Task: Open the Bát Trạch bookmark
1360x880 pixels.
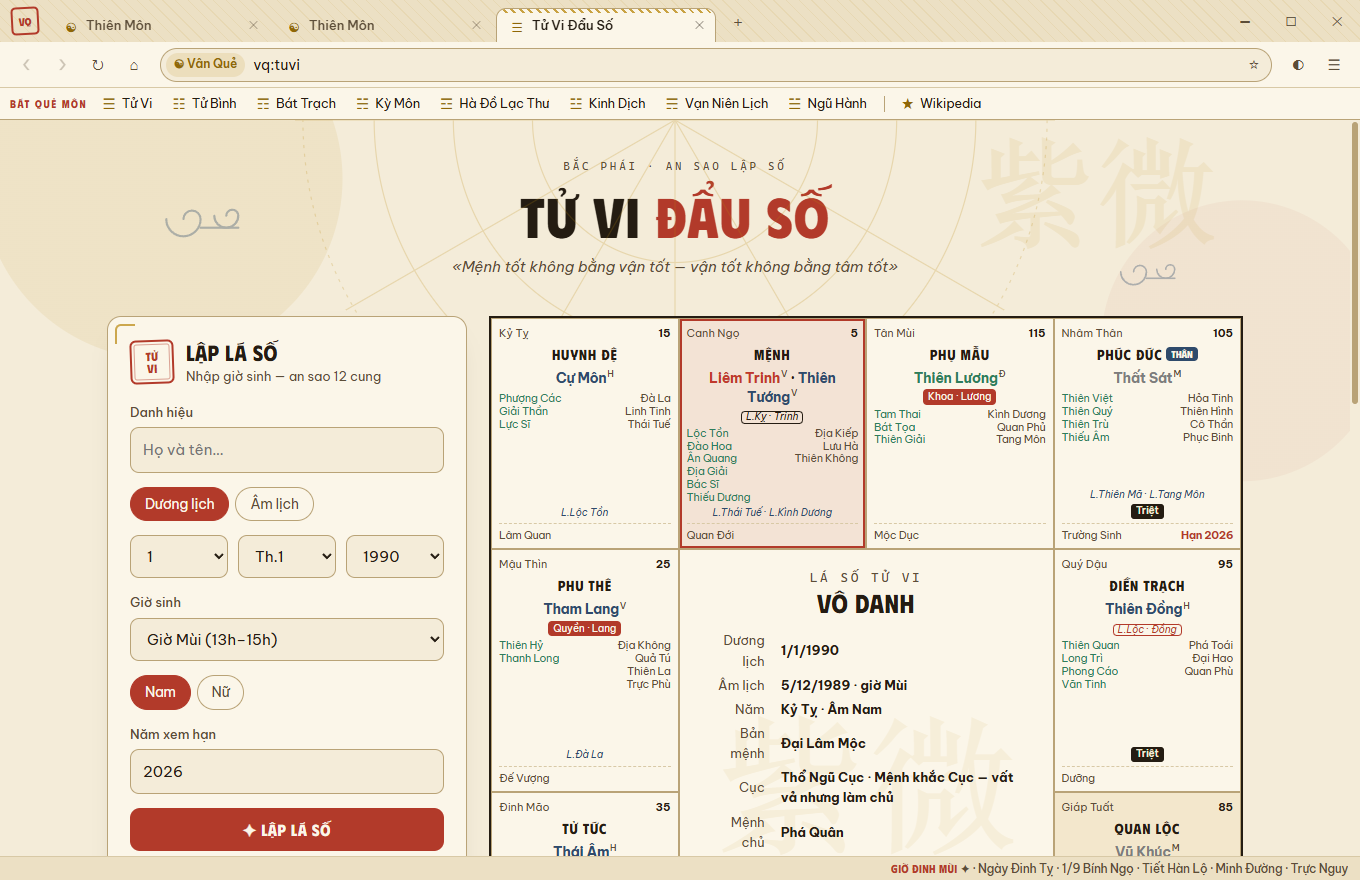Action: point(296,103)
